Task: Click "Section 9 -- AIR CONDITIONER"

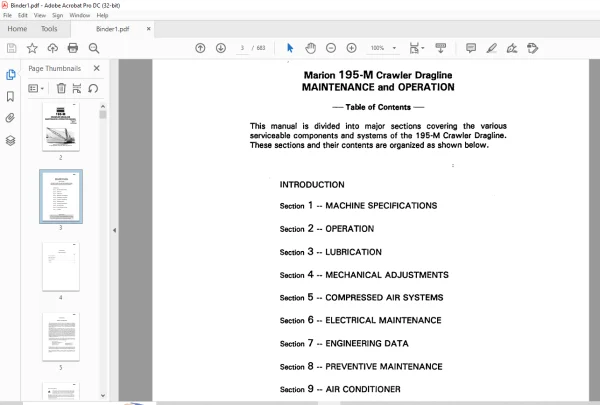Action: [340, 389]
